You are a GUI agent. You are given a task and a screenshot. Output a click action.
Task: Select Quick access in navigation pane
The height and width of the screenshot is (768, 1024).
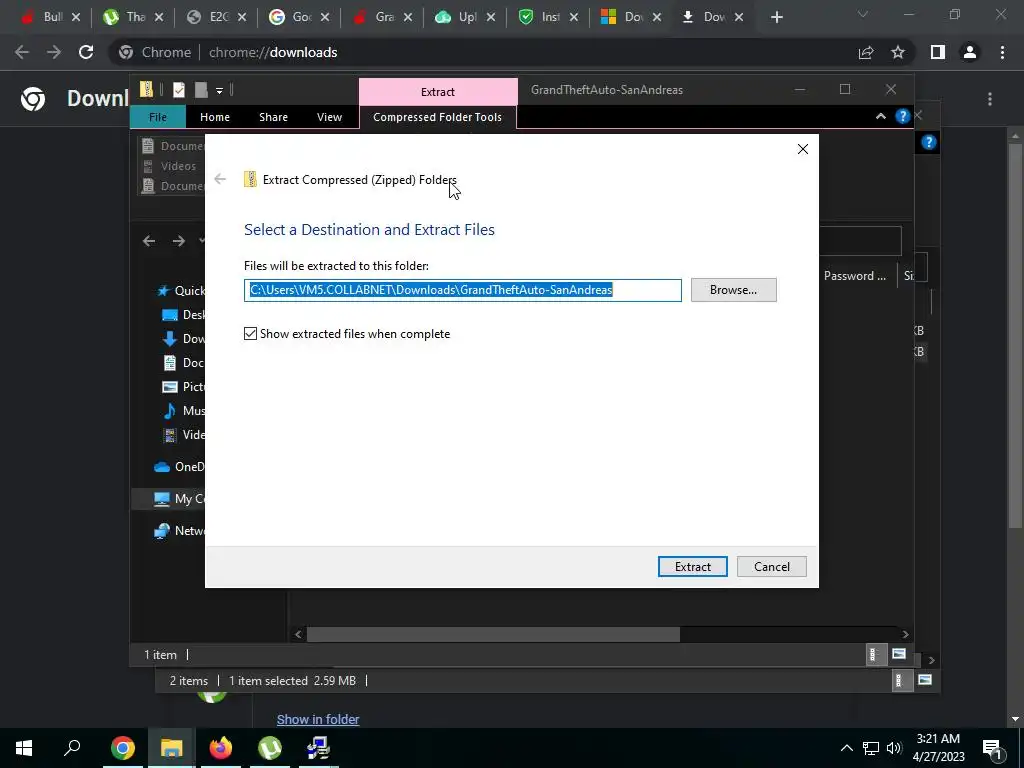(x=180, y=291)
